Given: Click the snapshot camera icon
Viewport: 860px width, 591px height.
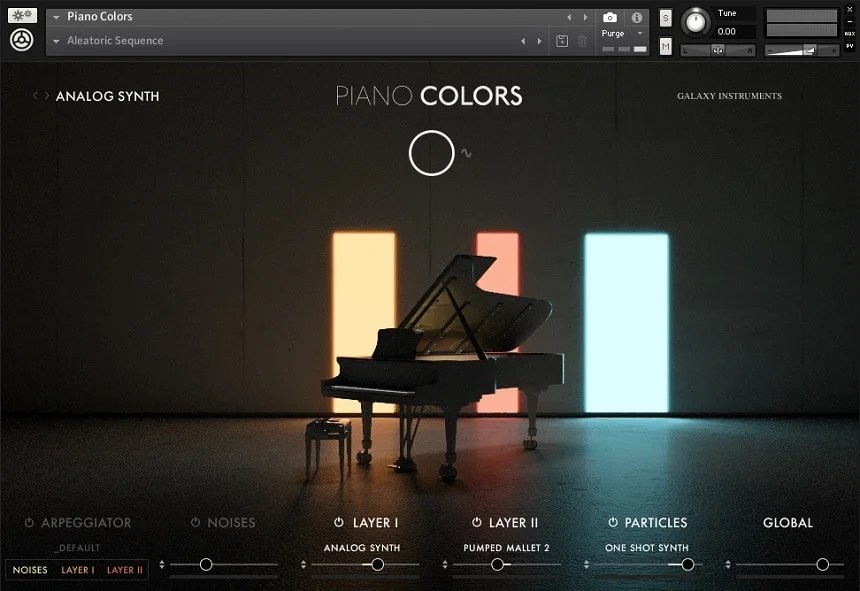Looking at the screenshot, I should click(610, 15).
